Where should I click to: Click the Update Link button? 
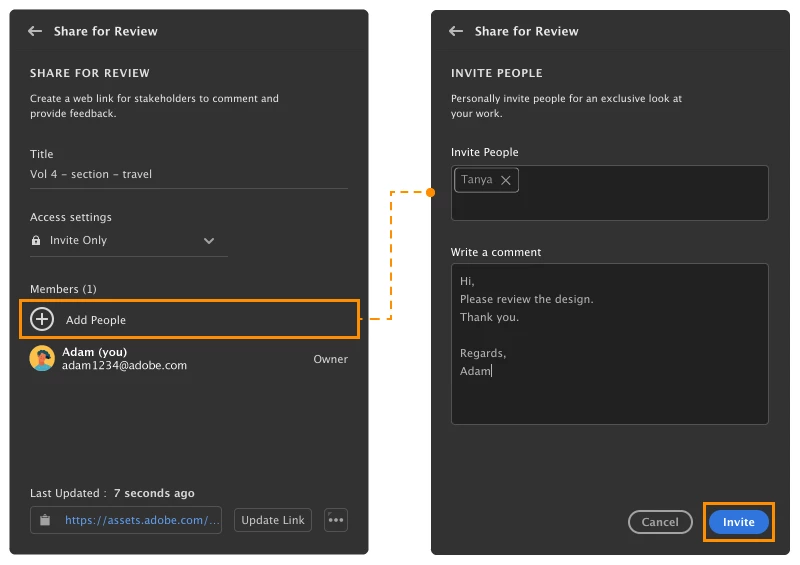coord(273,520)
